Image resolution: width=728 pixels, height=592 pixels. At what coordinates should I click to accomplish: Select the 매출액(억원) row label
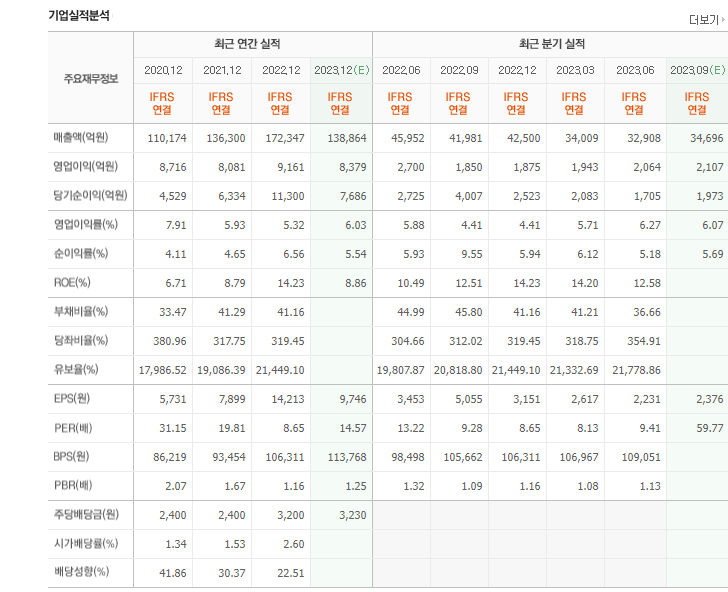tap(81, 137)
